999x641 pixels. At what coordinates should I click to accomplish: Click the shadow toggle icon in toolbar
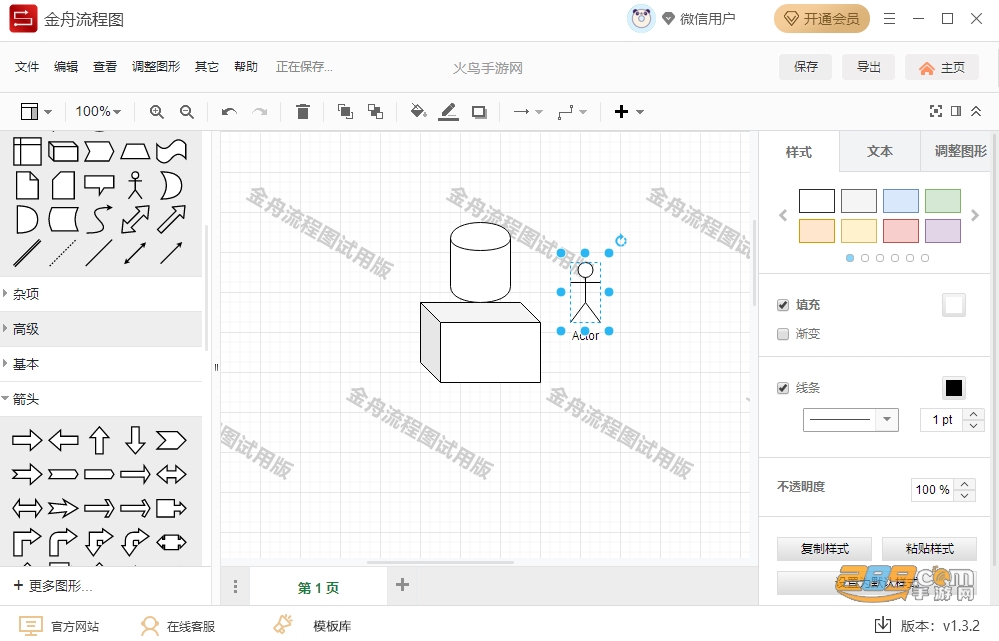point(479,112)
